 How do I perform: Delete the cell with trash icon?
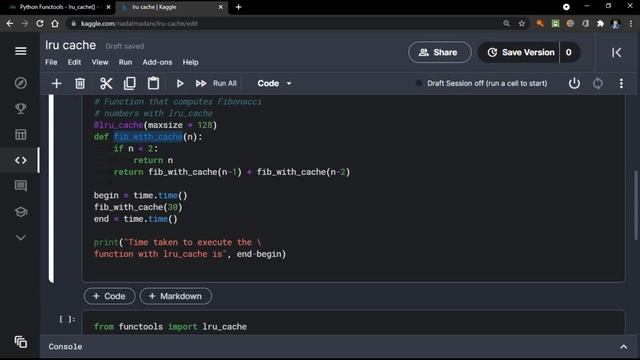click(x=80, y=83)
